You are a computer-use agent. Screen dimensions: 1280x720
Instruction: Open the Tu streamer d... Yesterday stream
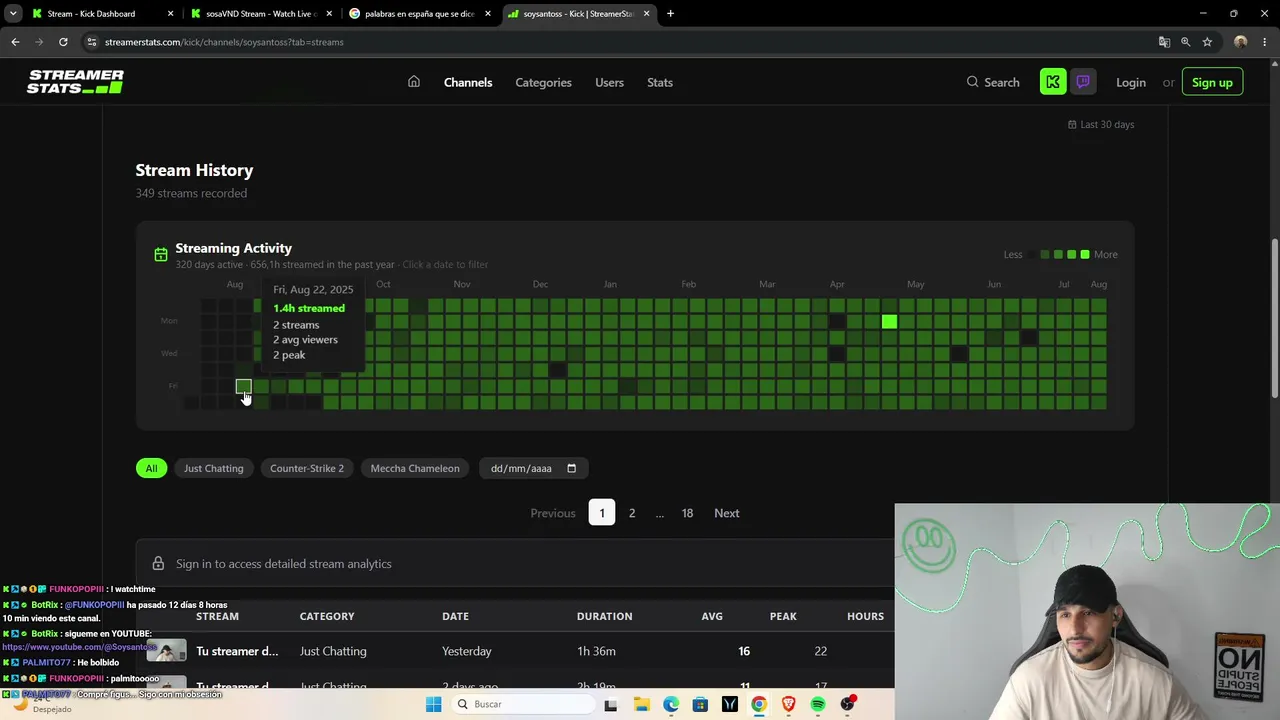pyautogui.click(x=237, y=651)
